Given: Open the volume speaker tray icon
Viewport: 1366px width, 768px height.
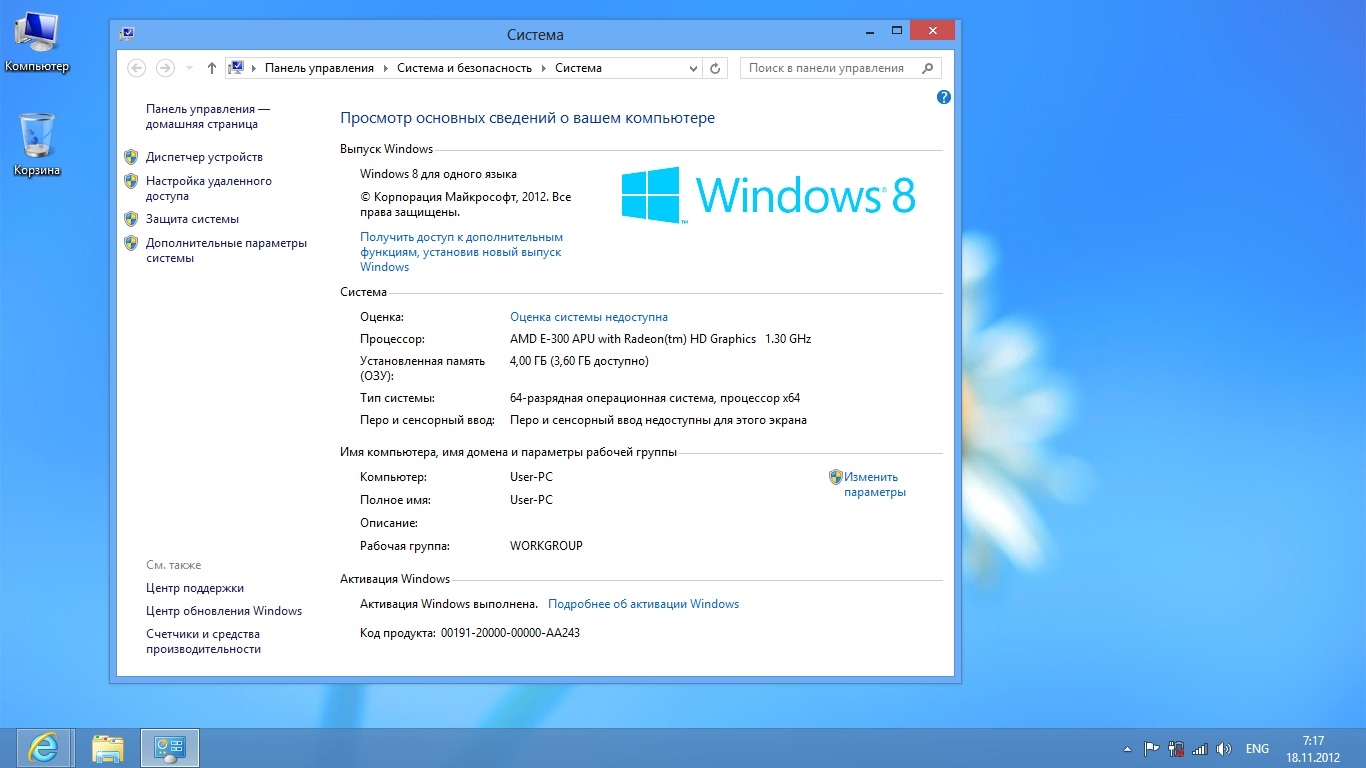Looking at the screenshot, I should tap(1224, 748).
